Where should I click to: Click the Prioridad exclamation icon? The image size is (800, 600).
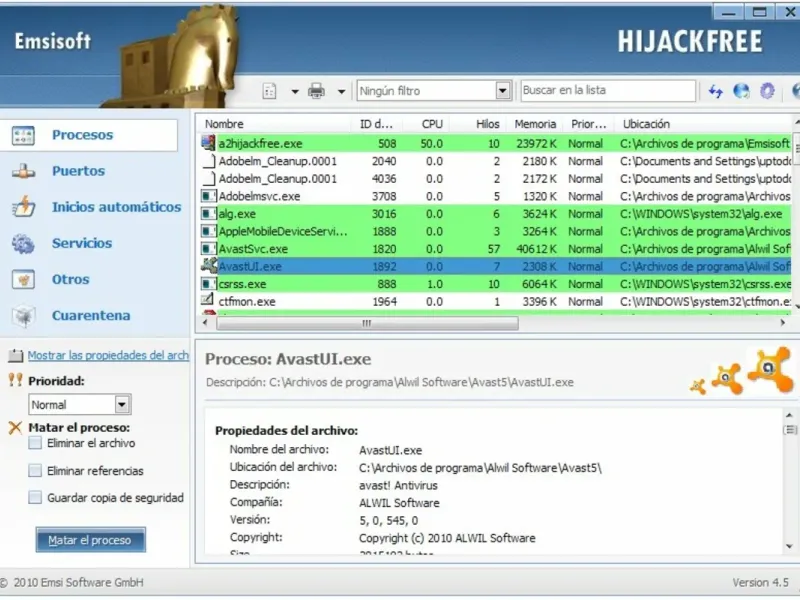(x=16, y=380)
